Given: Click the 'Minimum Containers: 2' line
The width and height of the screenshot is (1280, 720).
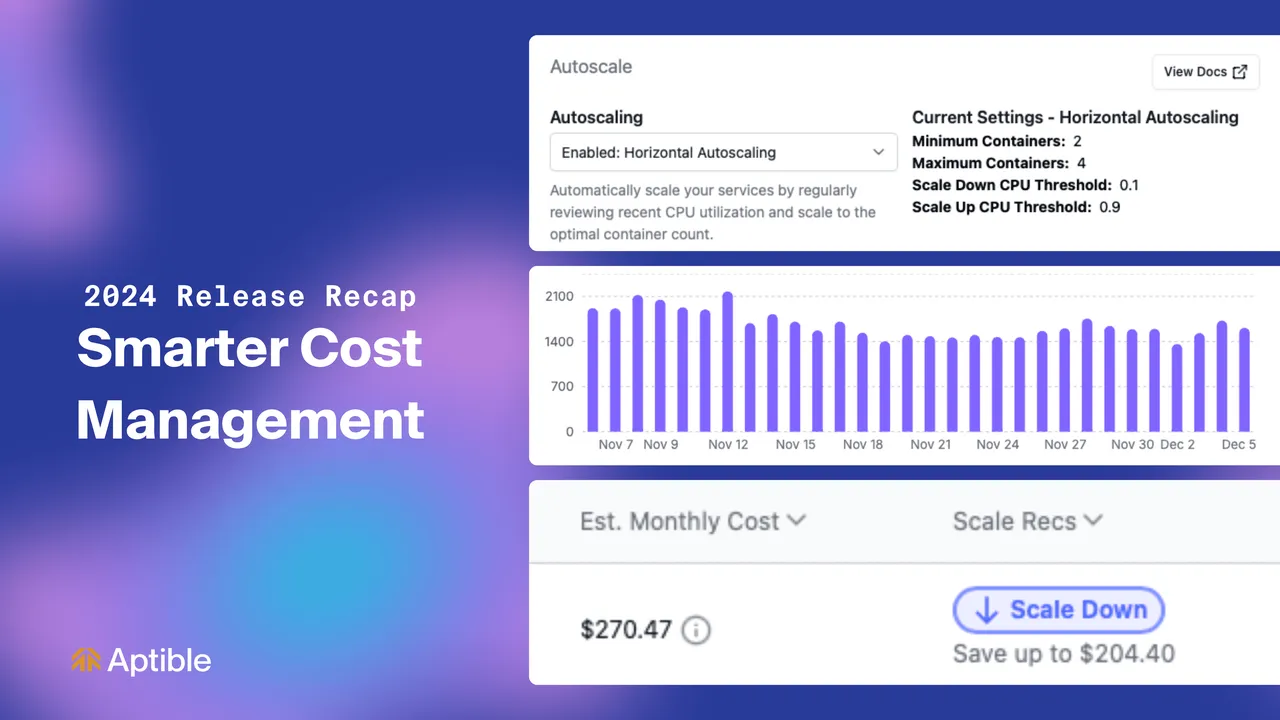Looking at the screenshot, I should 997,141.
